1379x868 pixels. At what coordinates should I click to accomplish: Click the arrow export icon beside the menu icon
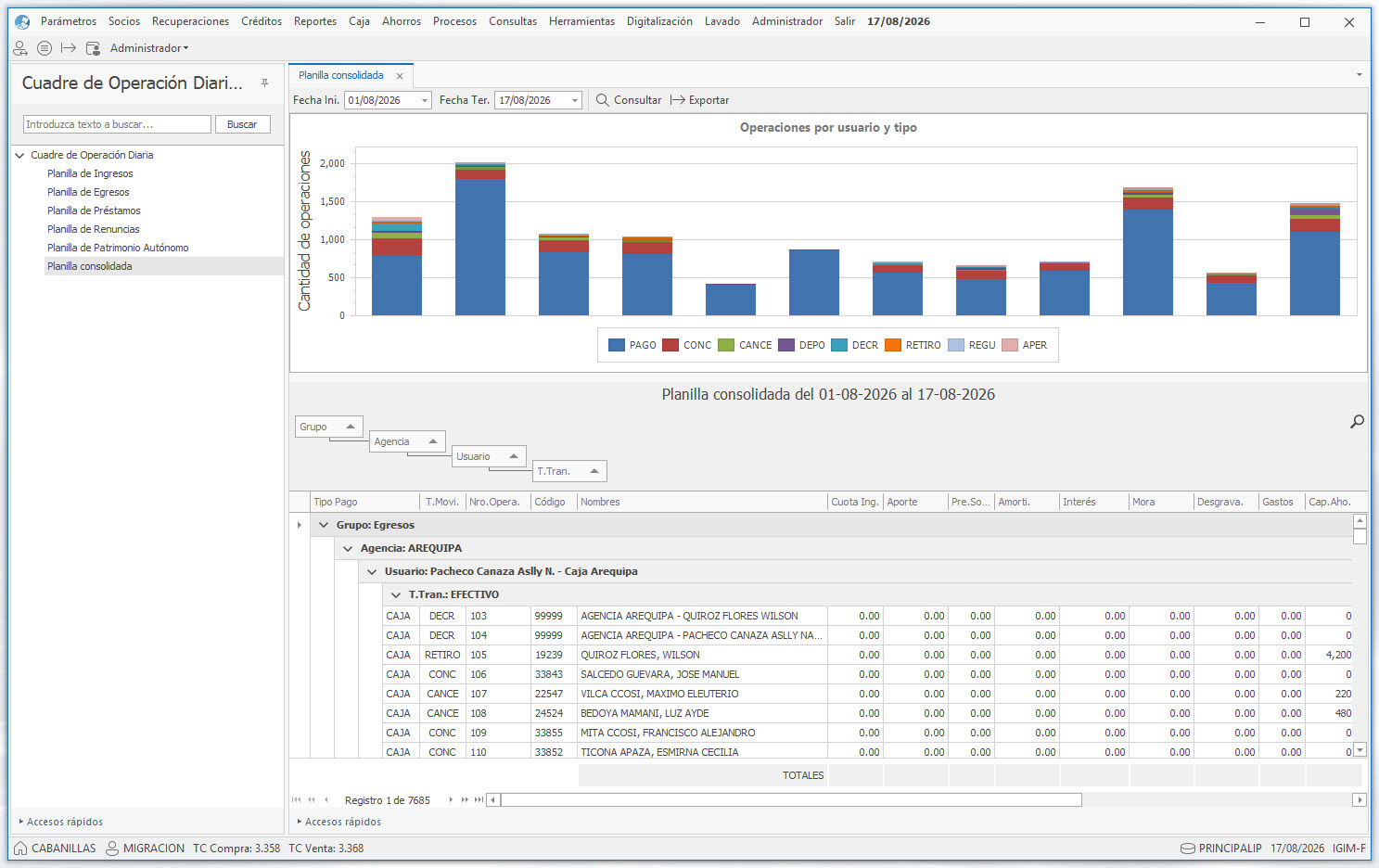tap(69, 48)
